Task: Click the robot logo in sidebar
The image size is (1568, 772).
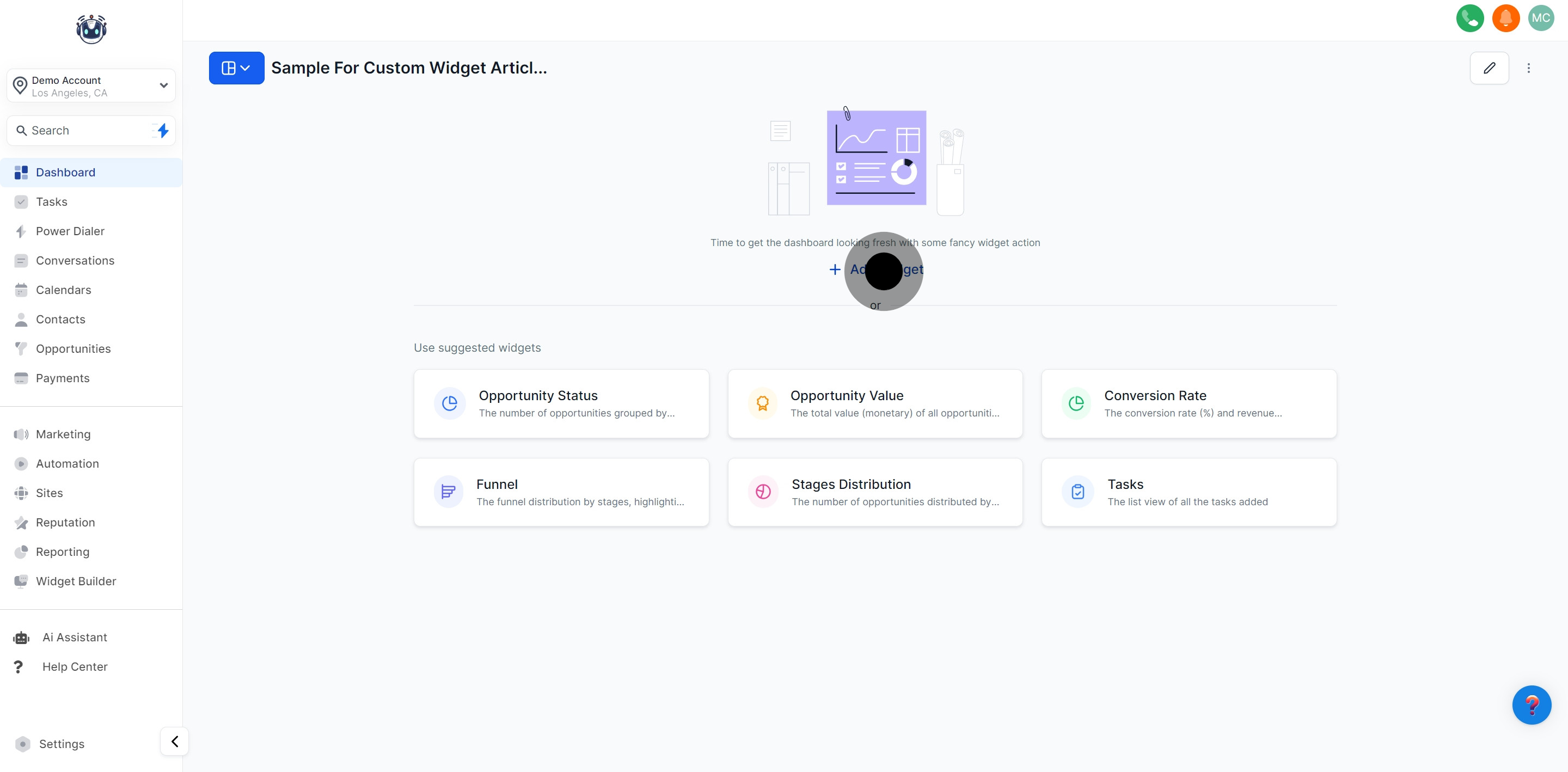Action: (x=91, y=29)
